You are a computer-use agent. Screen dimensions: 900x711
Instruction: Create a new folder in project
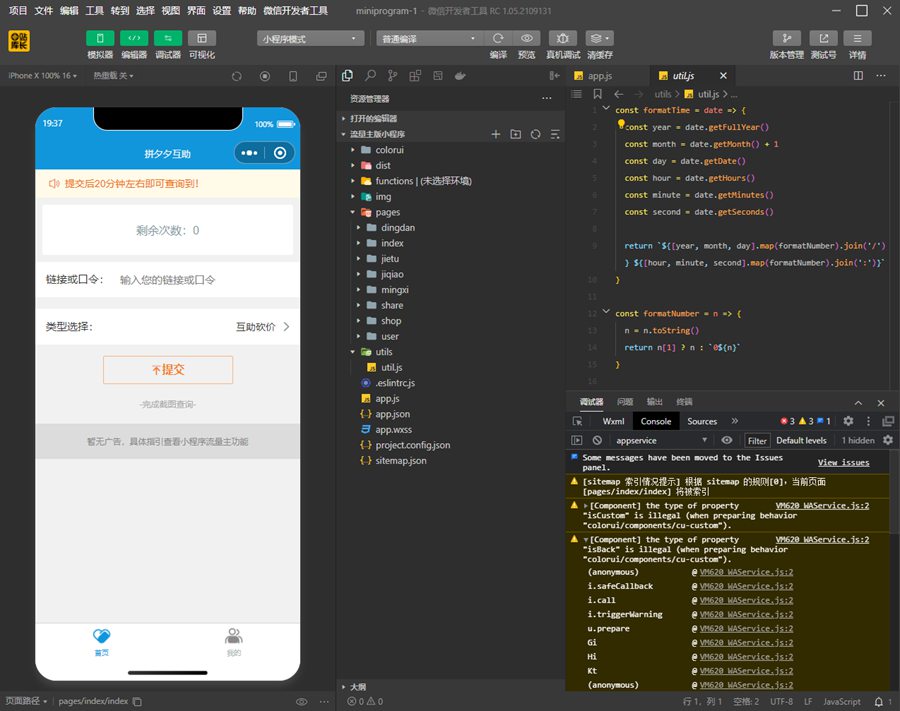pos(515,134)
